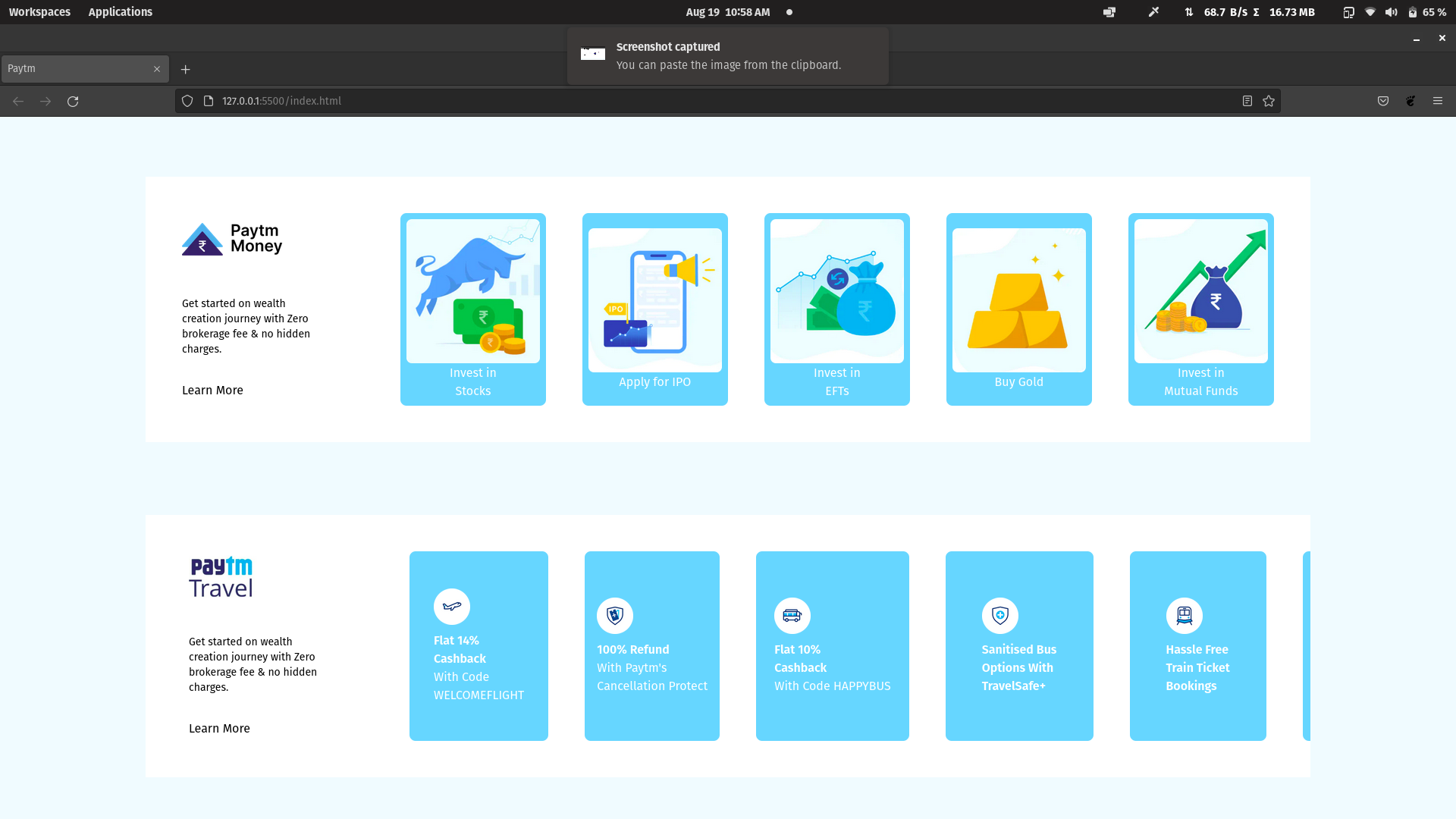Image resolution: width=1456 pixels, height=819 pixels.
Task: Open the Applications menu
Action: tap(120, 11)
